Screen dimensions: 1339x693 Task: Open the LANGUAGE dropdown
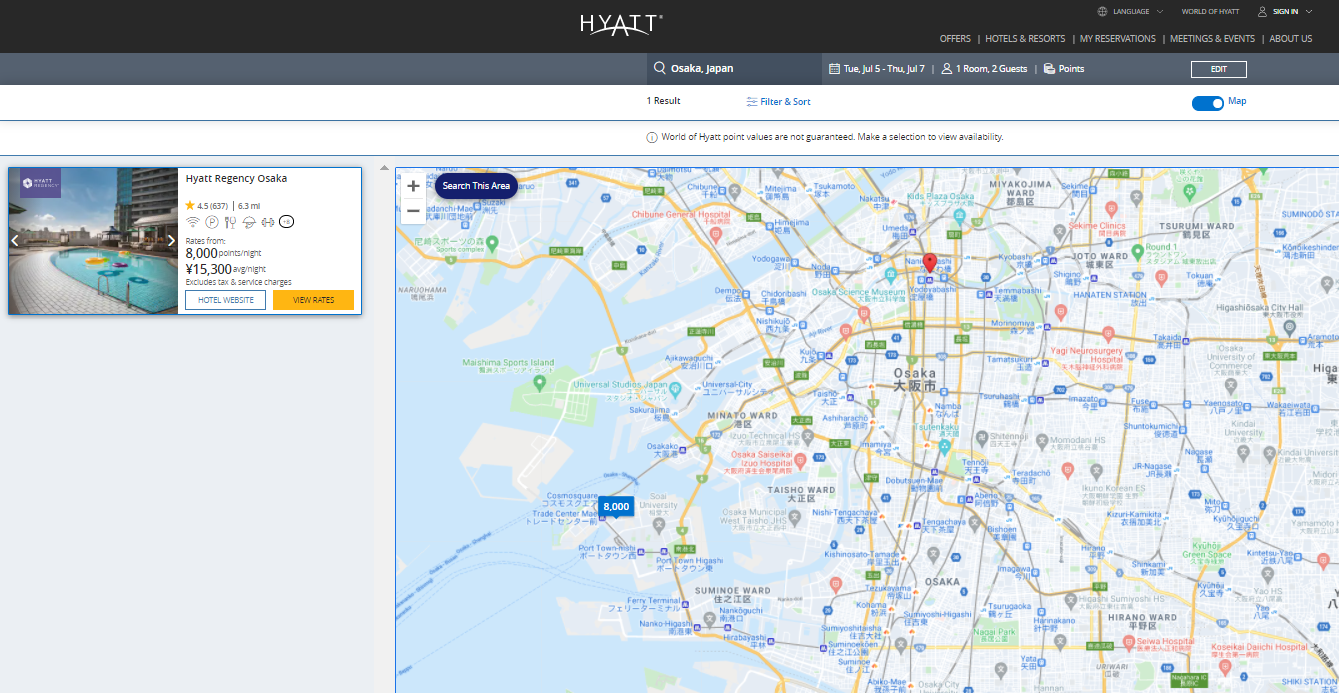click(x=1130, y=11)
